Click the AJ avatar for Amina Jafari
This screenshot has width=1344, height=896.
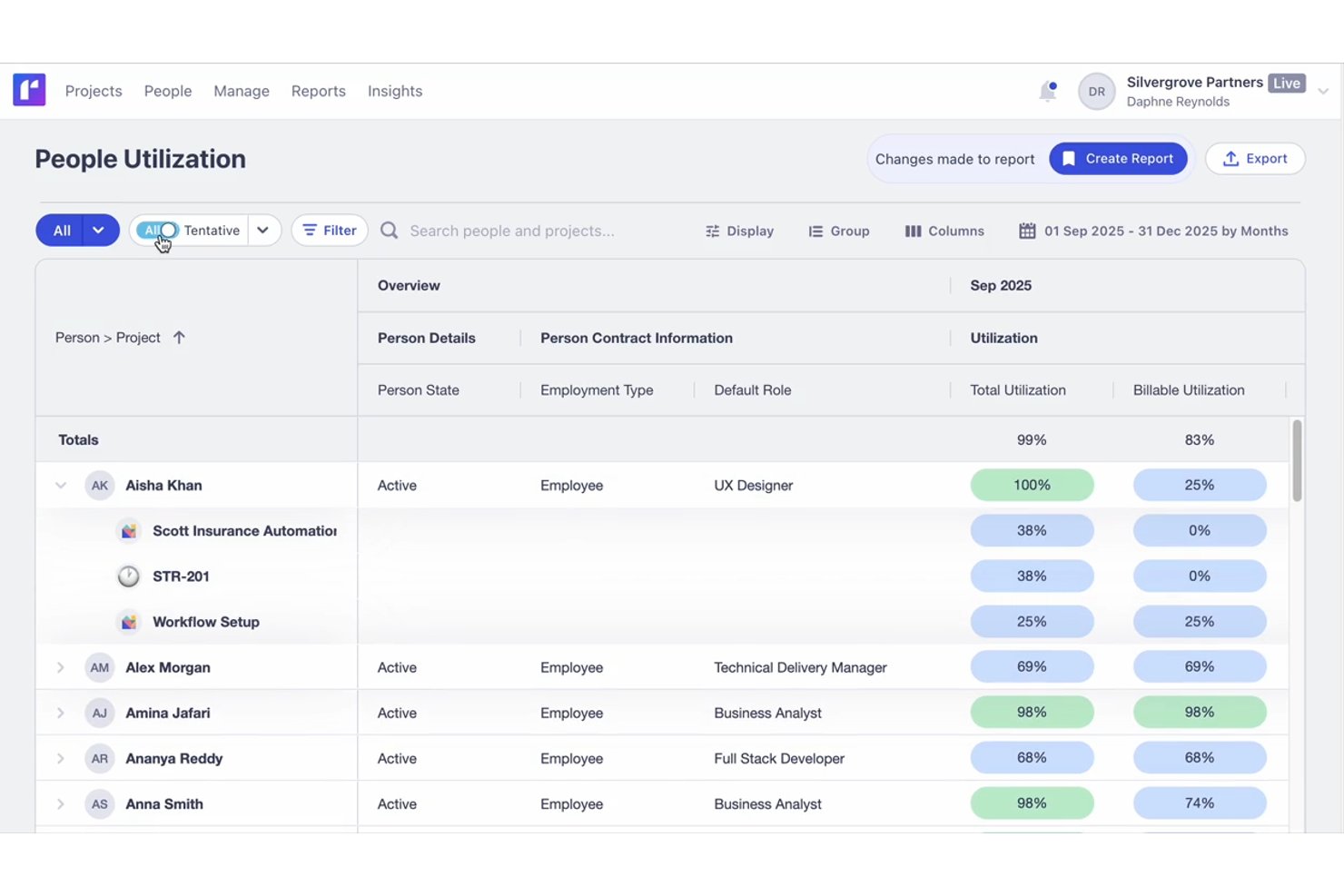(x=100, y=713)
